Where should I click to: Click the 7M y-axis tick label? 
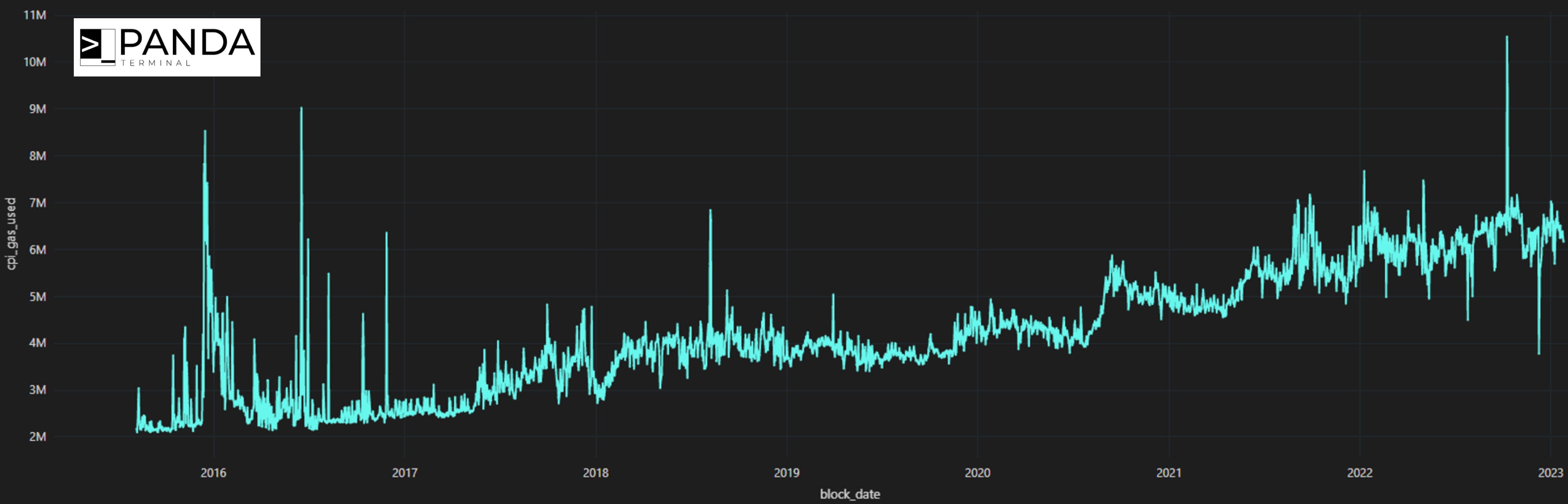tap(37, 202)
